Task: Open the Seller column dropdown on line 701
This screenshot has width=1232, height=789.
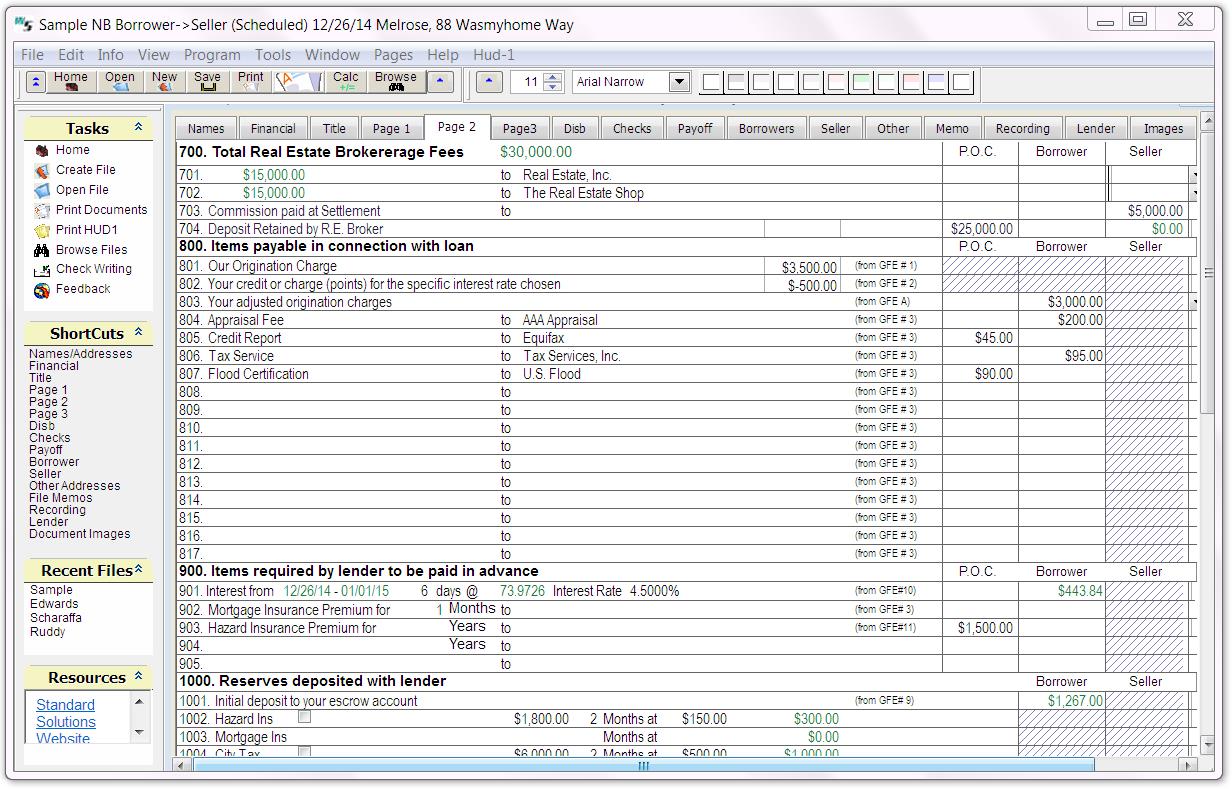Action: click(x=1194, y=175)
